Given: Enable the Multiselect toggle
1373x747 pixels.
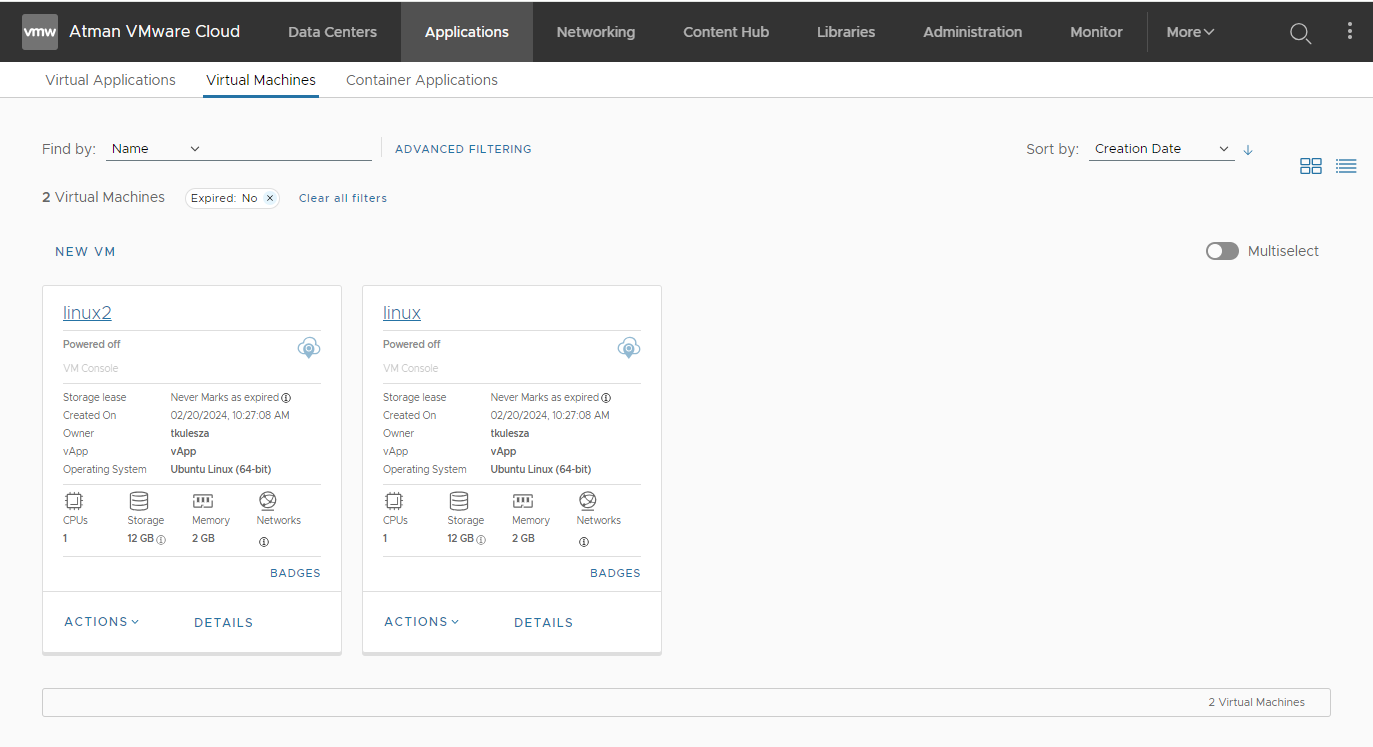Looking at the screenshot, I should pos(1222,251).
